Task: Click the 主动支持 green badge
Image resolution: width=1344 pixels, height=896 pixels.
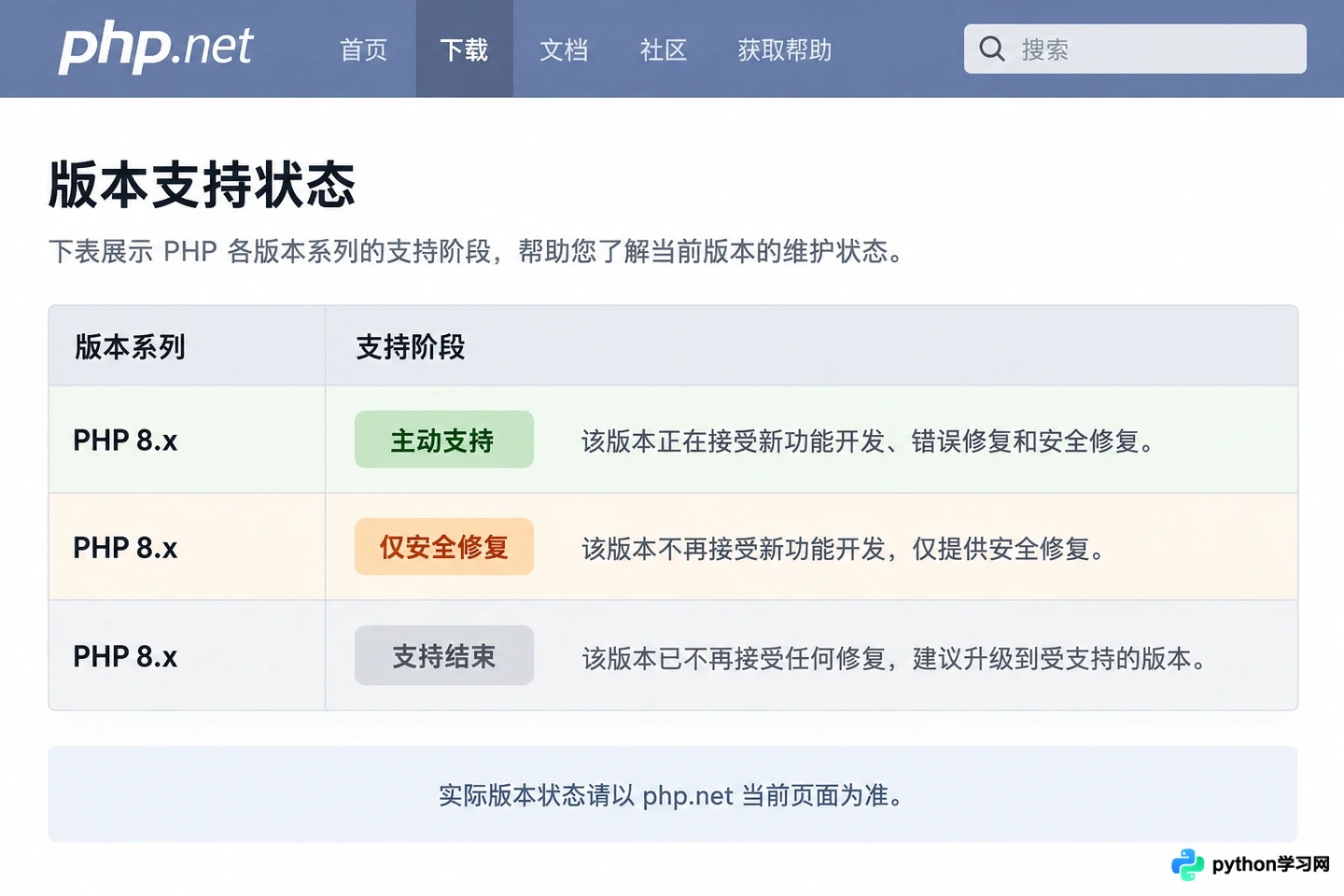Action: point(444,440)
